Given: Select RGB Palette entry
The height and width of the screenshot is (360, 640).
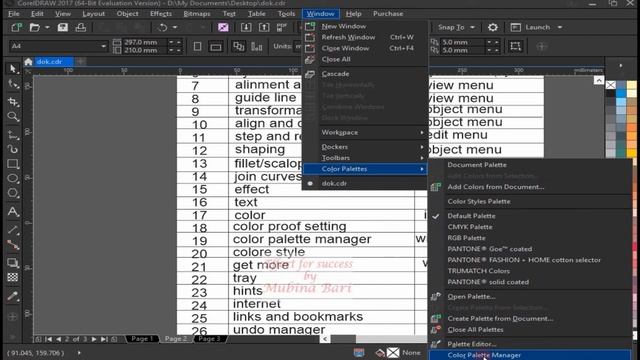Looking at the screenshot, I should point(530,238).
